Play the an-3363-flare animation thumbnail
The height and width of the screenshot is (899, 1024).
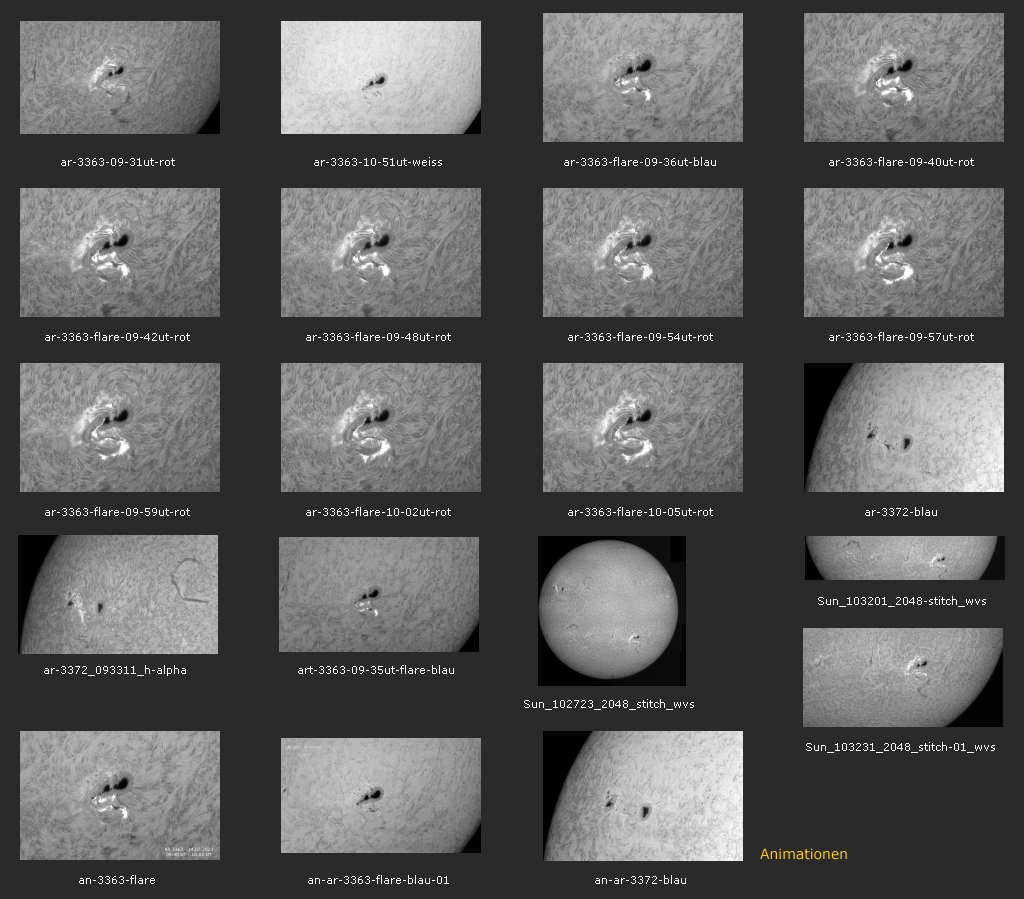coord(120,795)
